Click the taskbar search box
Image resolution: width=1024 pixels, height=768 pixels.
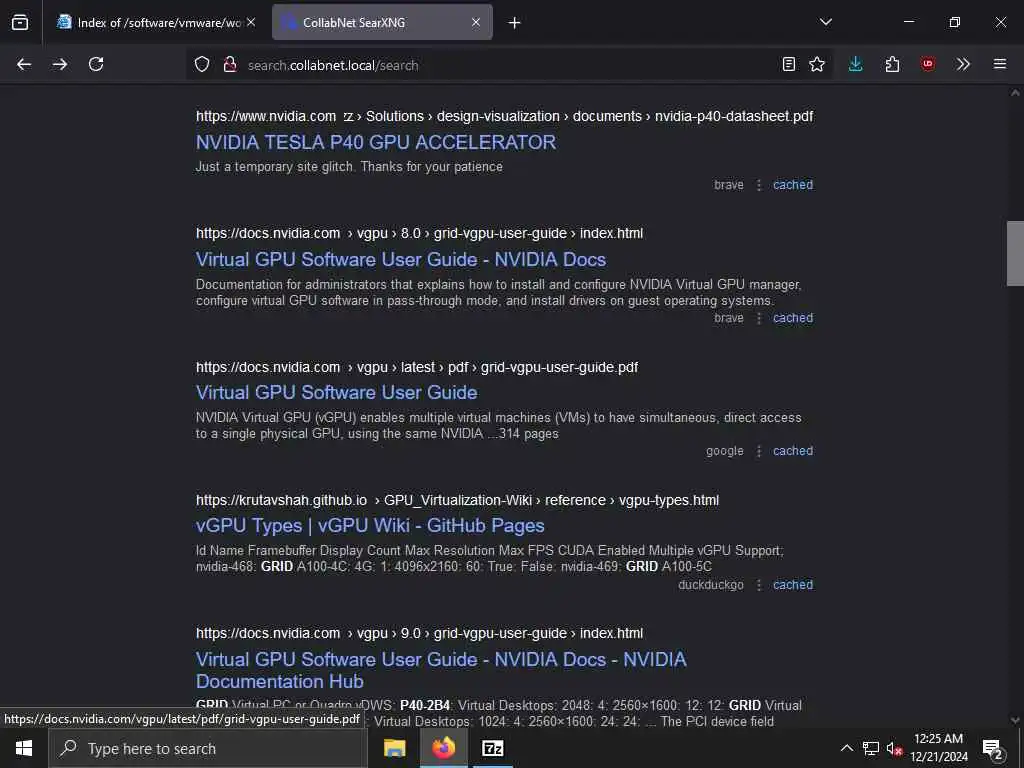(x=208, y=748)
